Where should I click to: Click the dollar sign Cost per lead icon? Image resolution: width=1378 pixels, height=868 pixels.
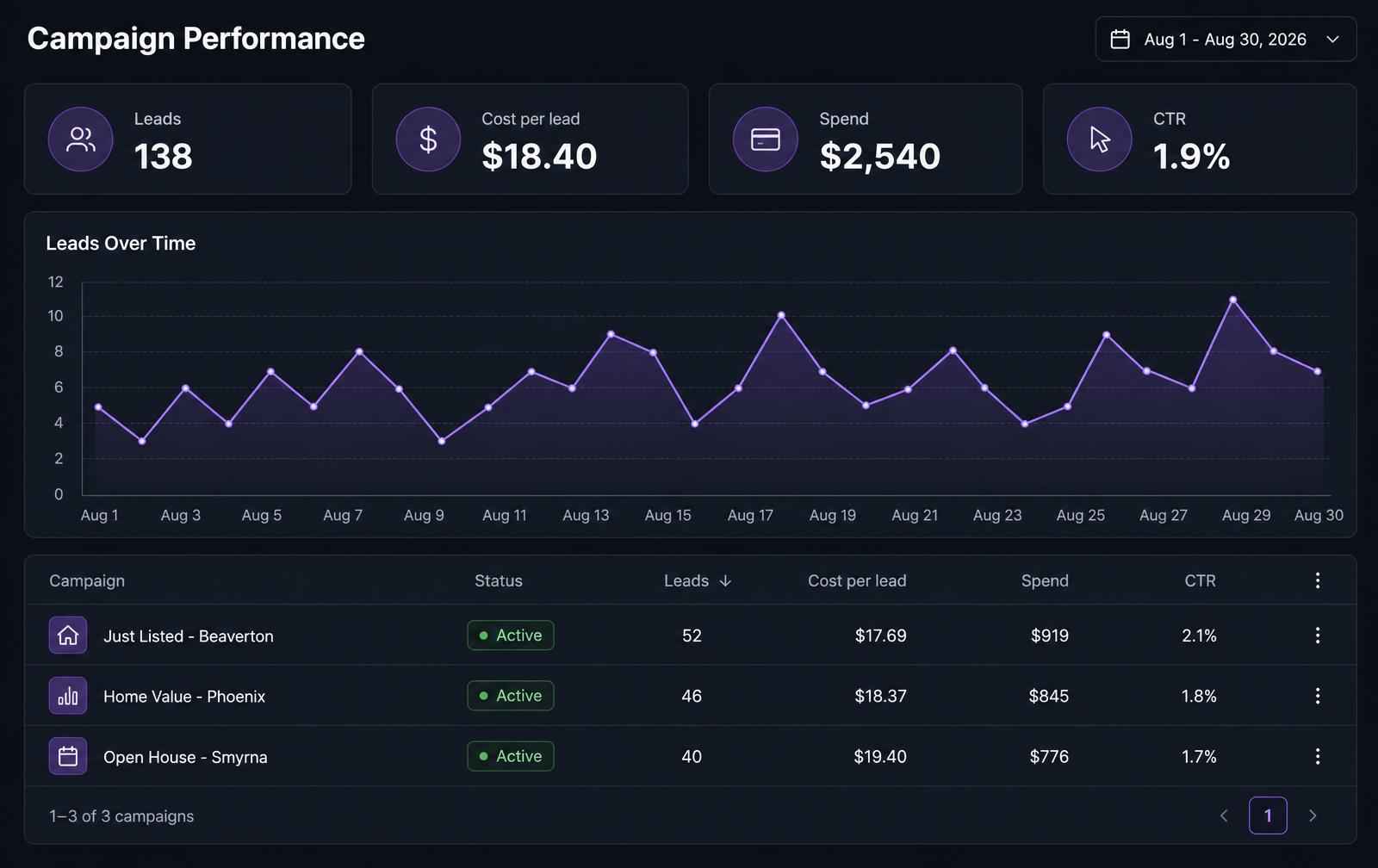(428, 139)
